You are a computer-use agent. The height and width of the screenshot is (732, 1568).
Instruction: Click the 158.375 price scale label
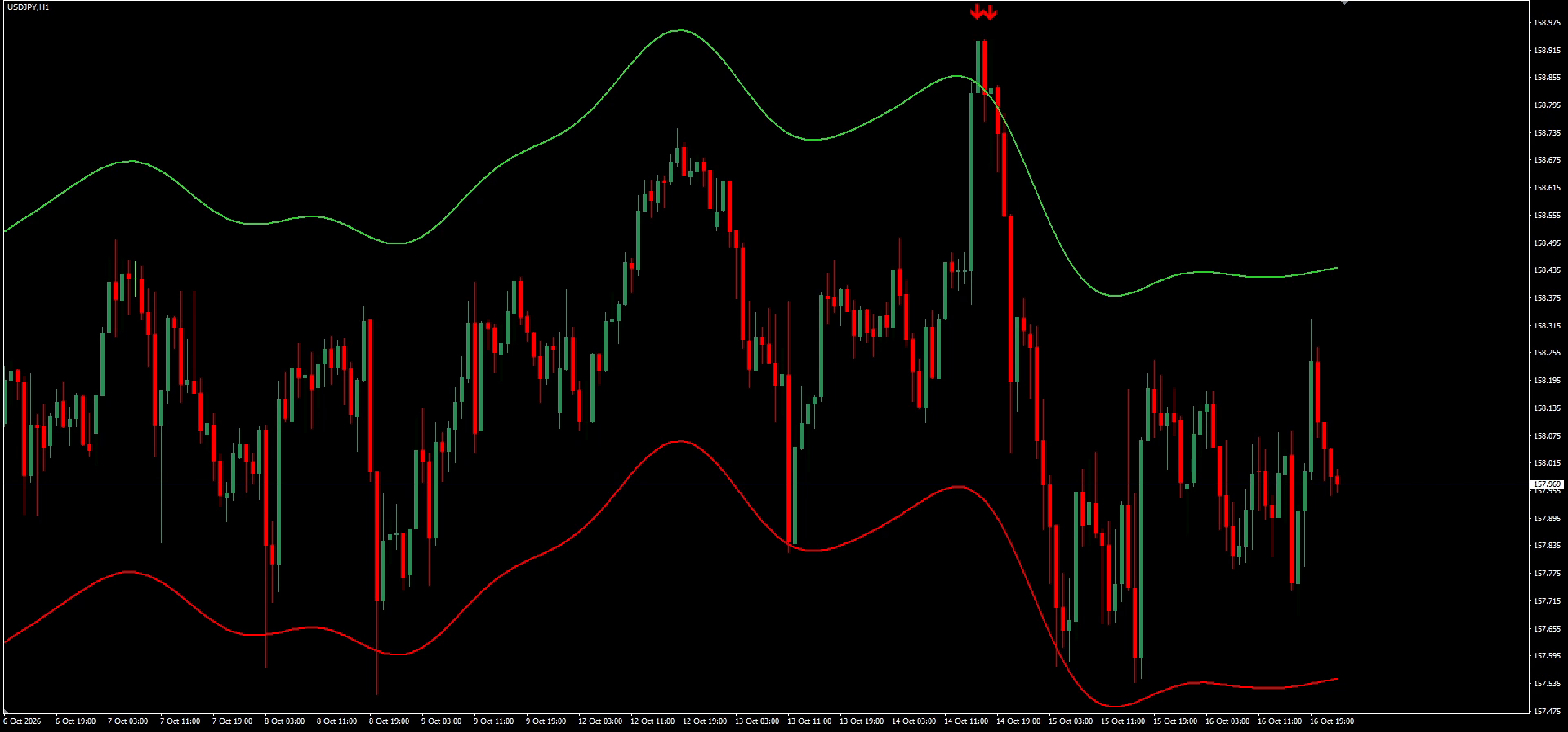coord(1547,298)
